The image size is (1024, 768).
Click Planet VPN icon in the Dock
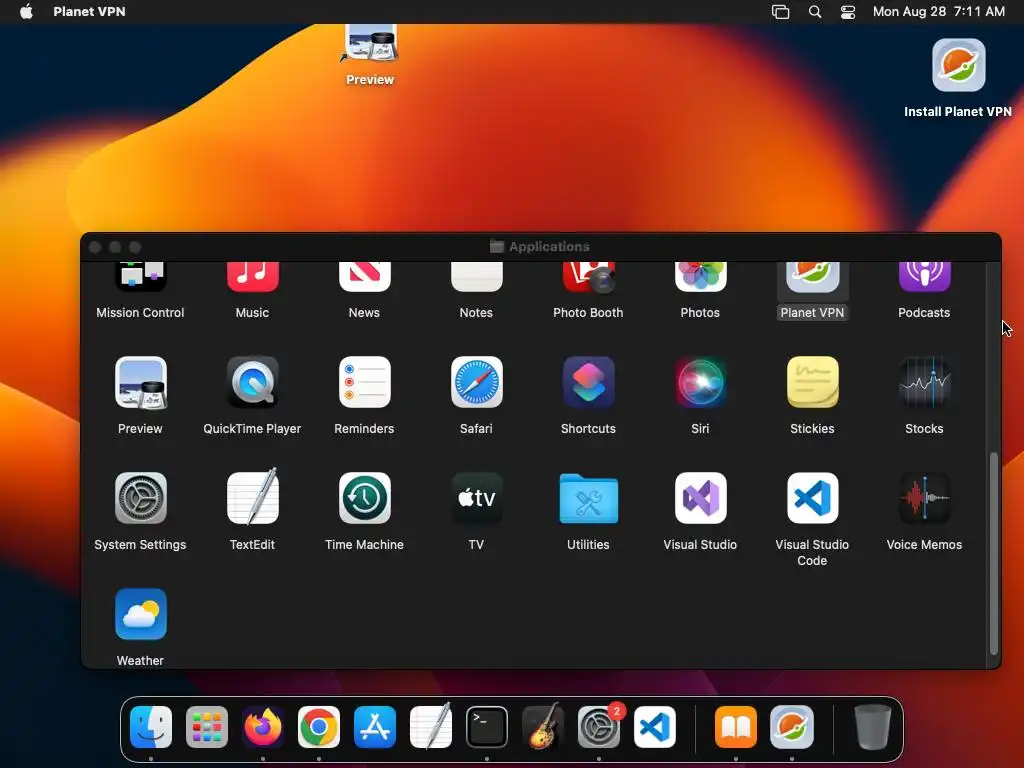(792, 727)
